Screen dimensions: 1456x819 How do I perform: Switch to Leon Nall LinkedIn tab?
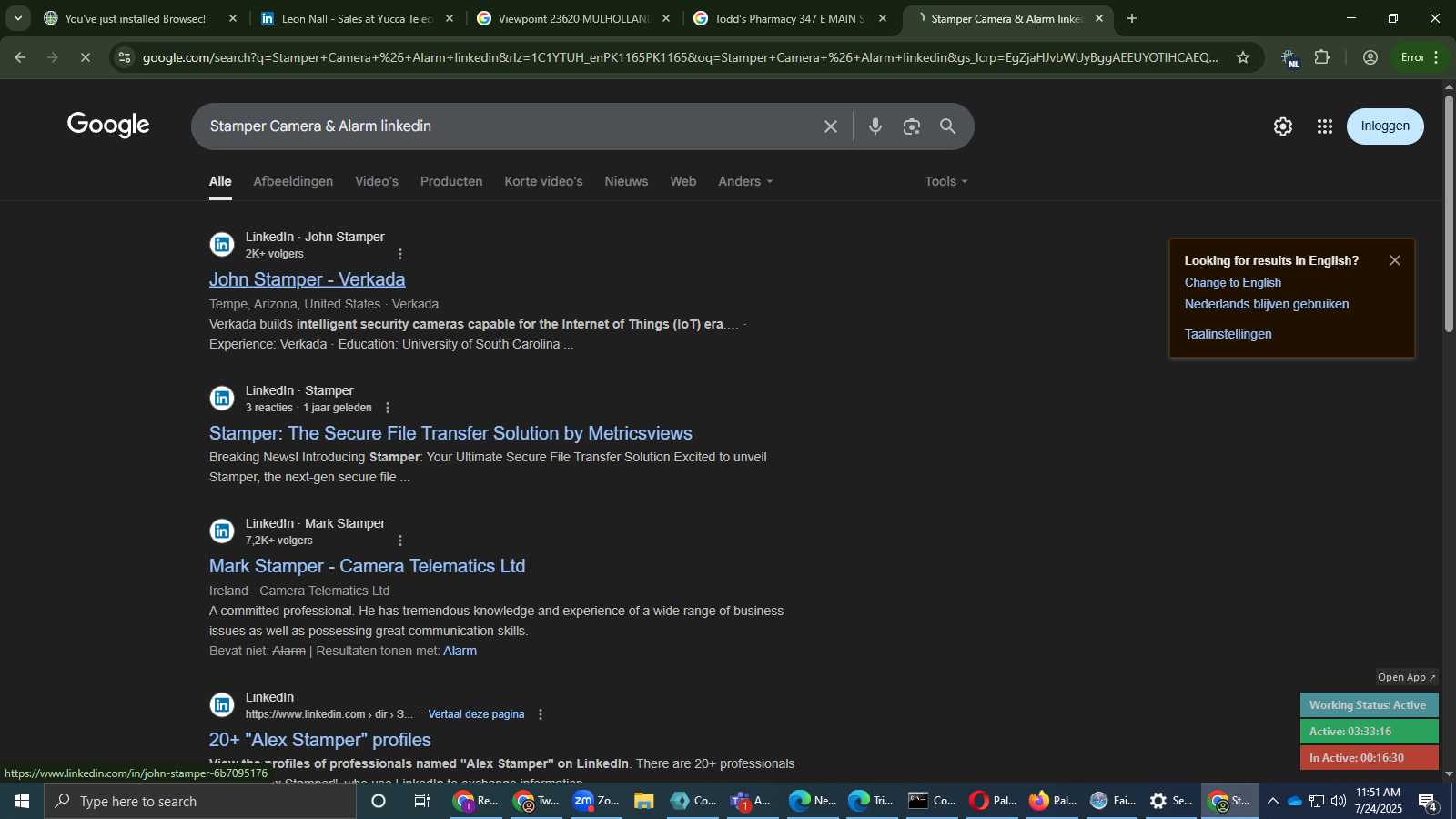coord(355,18)
